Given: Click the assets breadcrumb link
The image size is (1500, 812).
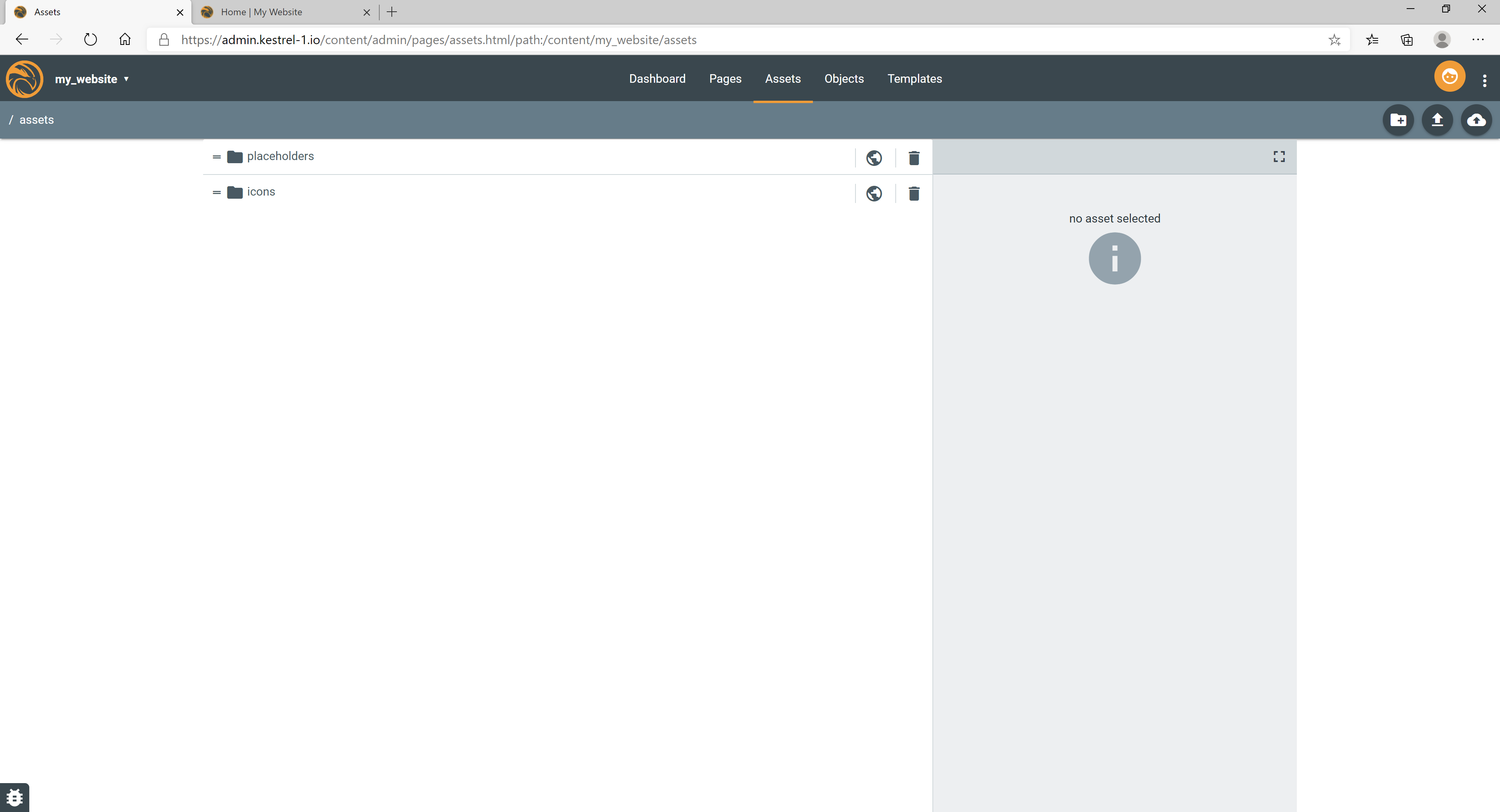Looking at the screenshot, I should point(36,120).
